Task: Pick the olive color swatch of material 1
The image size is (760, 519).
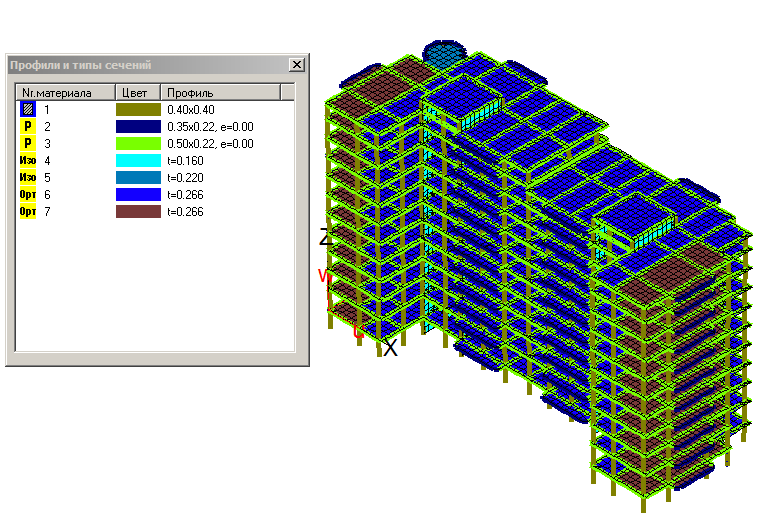Action: coord(138,110)
